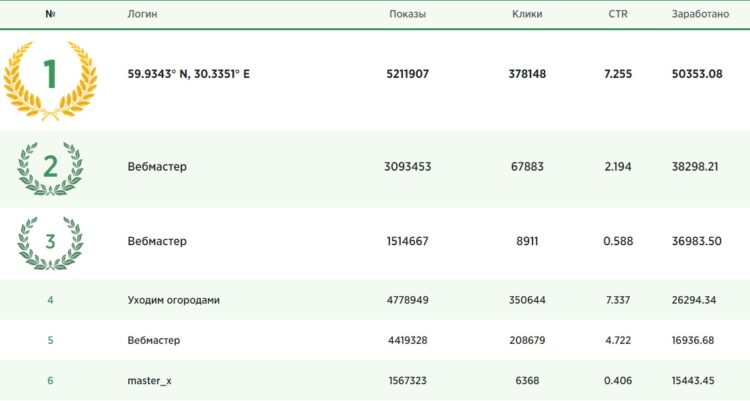750x401 pixels.
Task: Click the № column header
Action: 50,15
